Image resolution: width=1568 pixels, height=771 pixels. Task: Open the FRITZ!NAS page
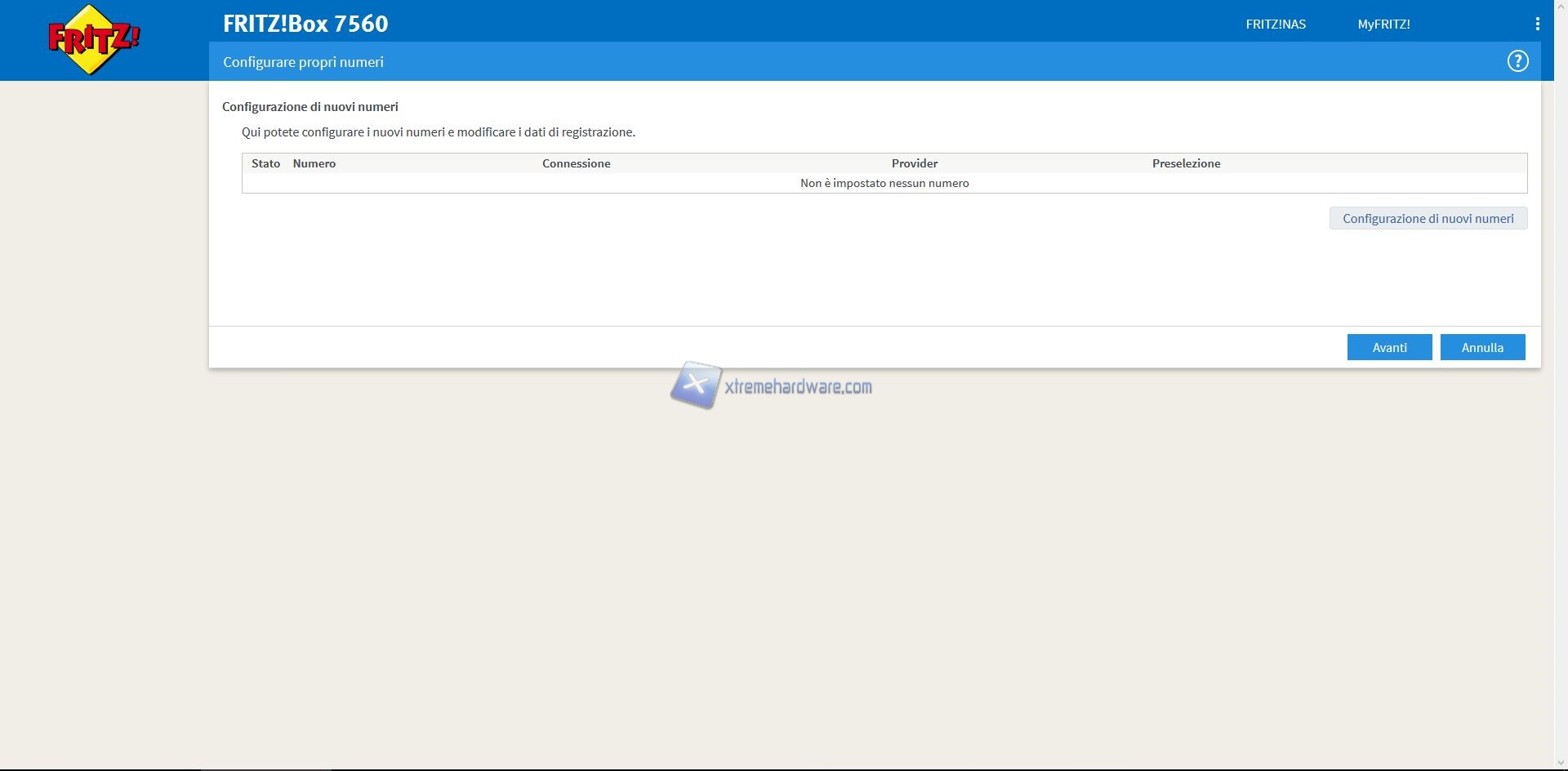(x=1275, y=25)
